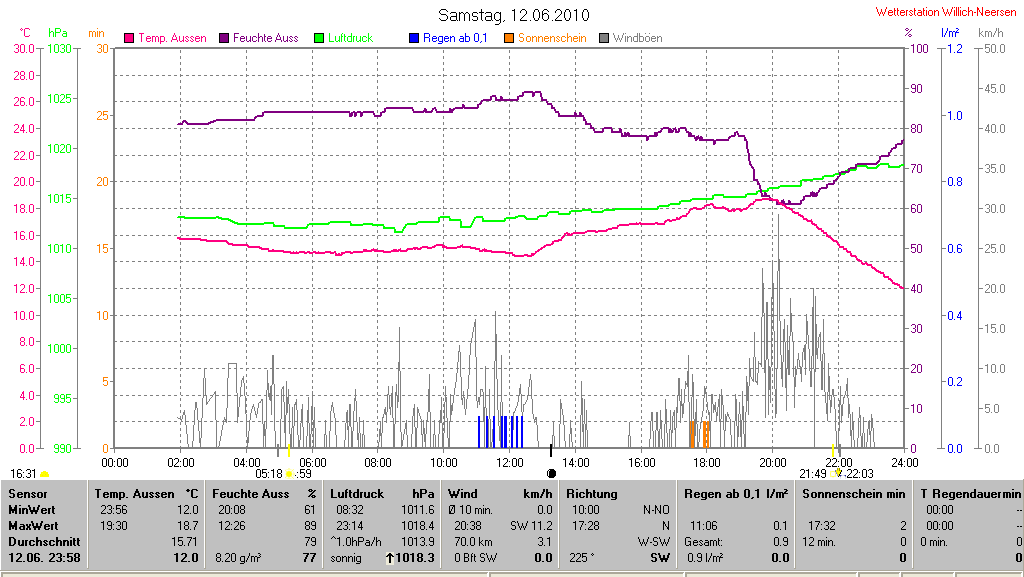Click the max temperature value 18.7
Screen dimensions: 1024x577
pyautogui.click(x=187, y=525)
